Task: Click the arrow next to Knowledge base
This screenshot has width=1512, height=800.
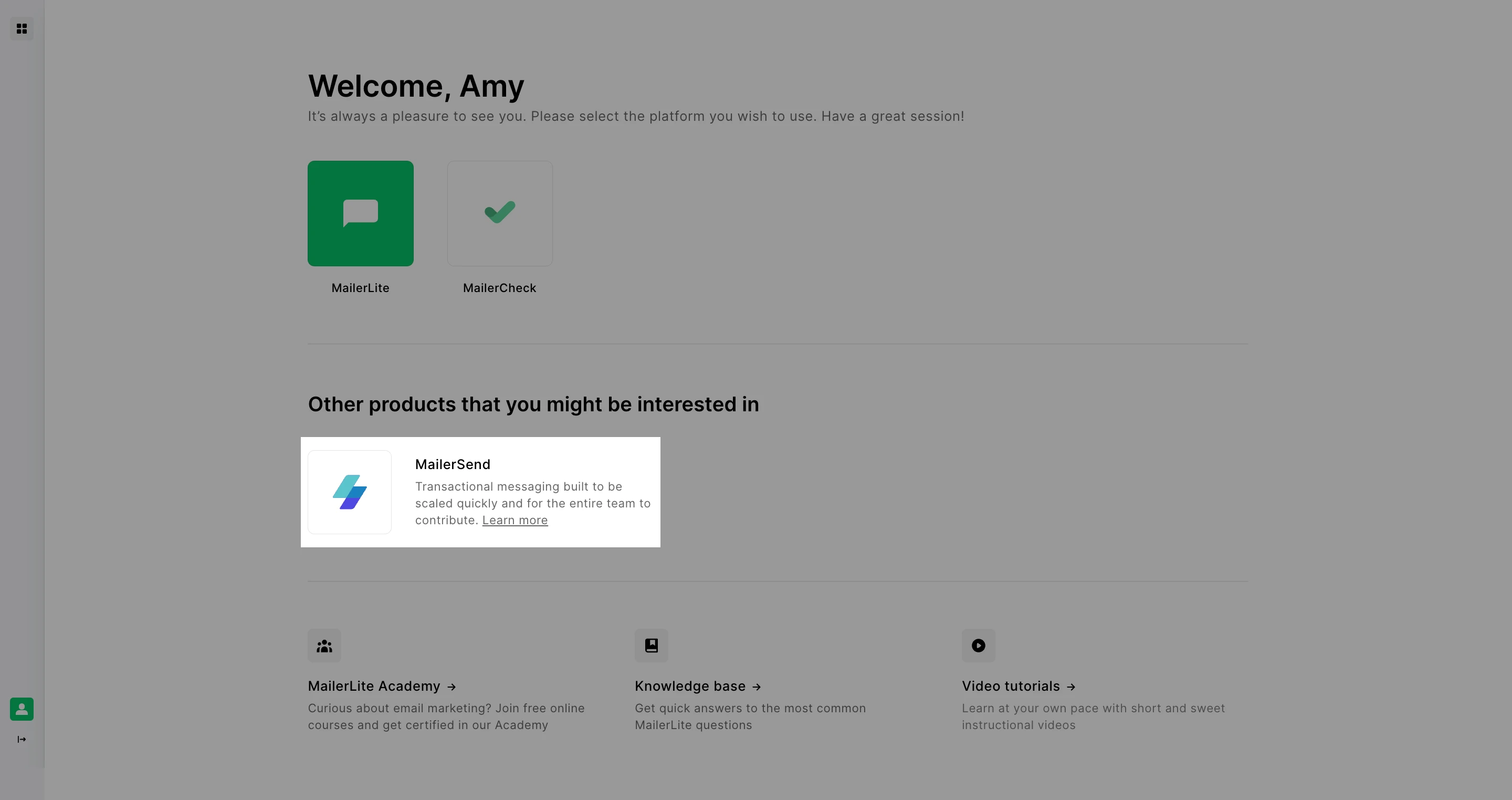Action: (757, 687)
